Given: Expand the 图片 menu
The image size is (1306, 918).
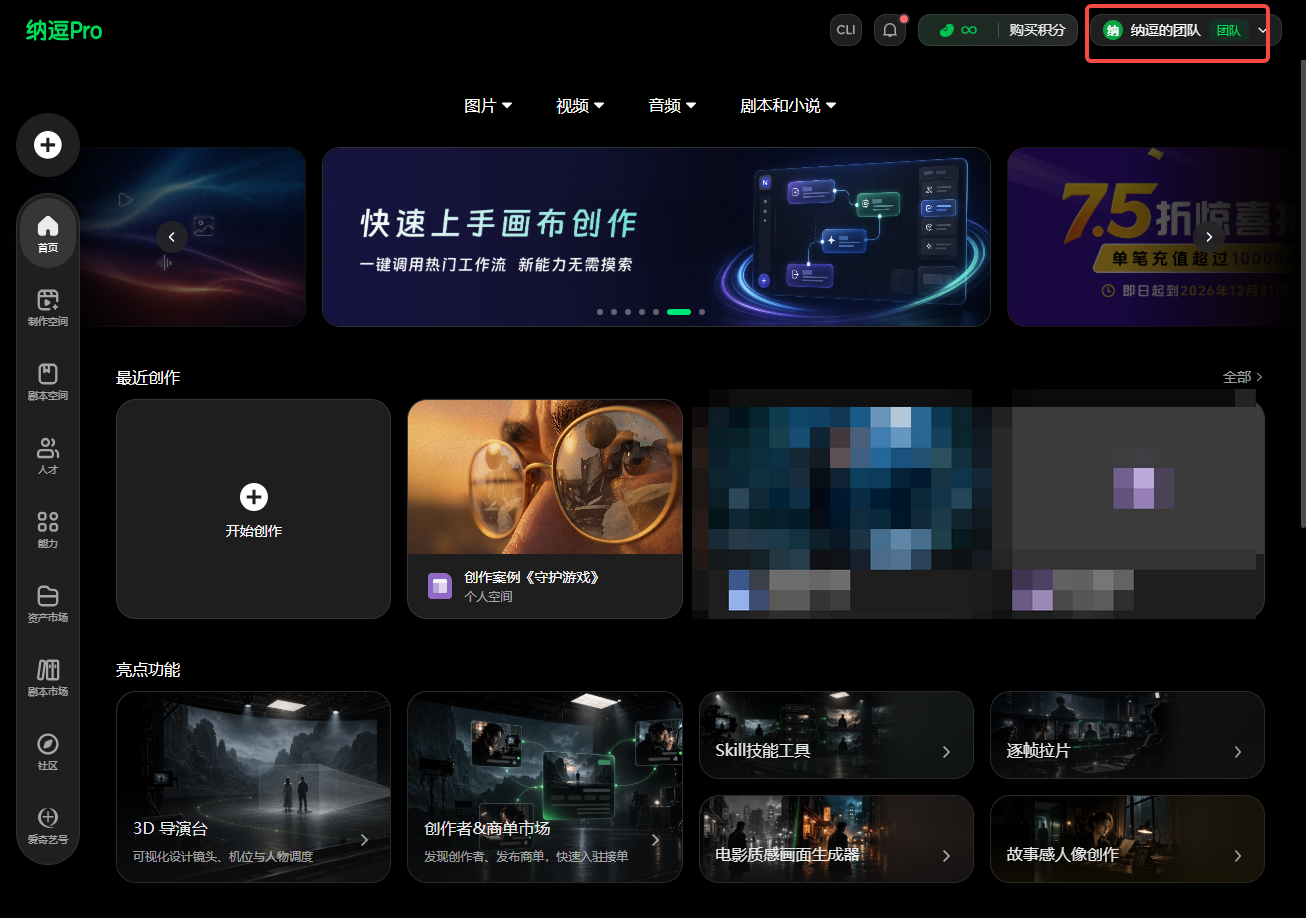Looking at the screenshot, I should tap(488, 106).
